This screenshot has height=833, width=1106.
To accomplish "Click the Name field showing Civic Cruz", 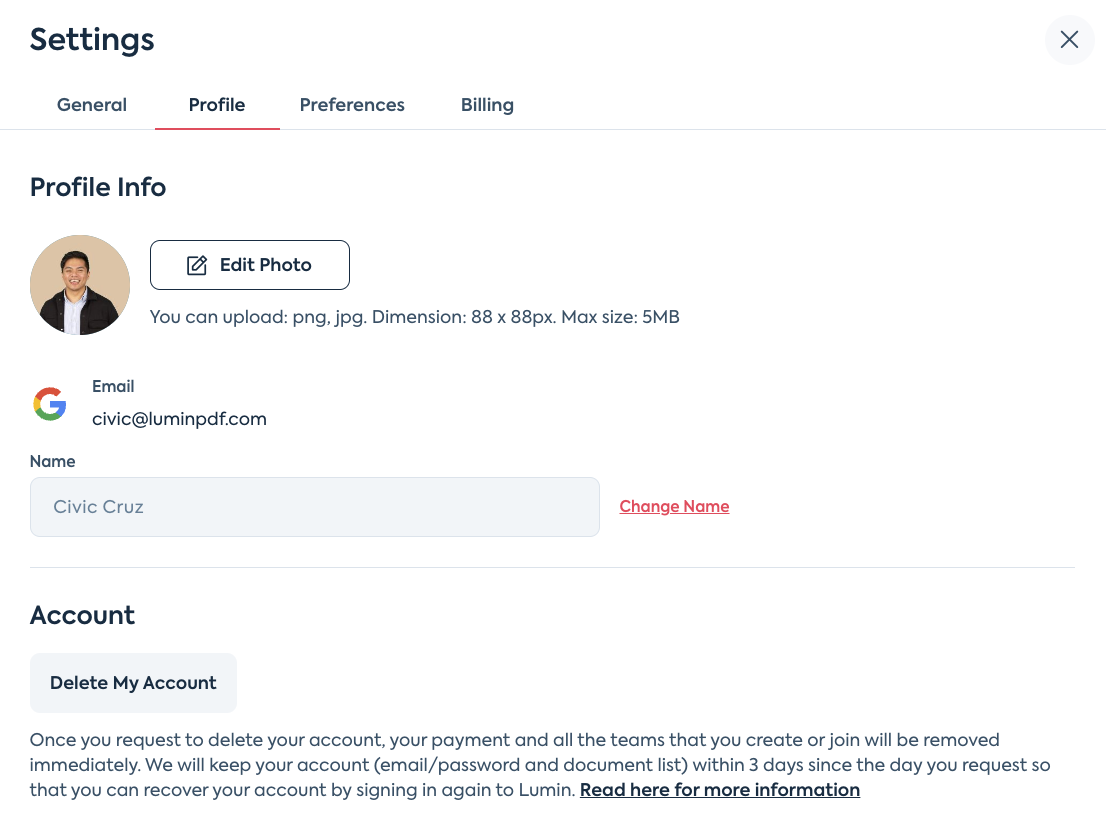I will click(315, 507).
